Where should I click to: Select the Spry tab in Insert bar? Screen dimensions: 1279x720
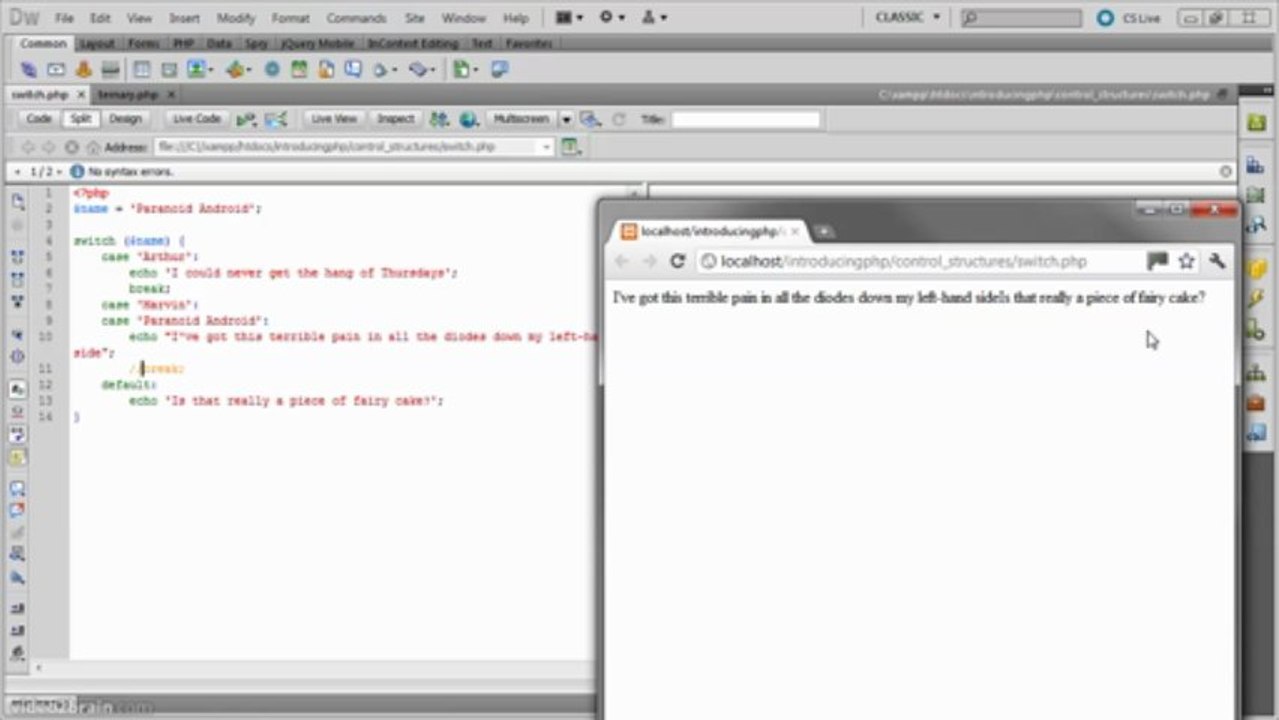coord(255,44)
